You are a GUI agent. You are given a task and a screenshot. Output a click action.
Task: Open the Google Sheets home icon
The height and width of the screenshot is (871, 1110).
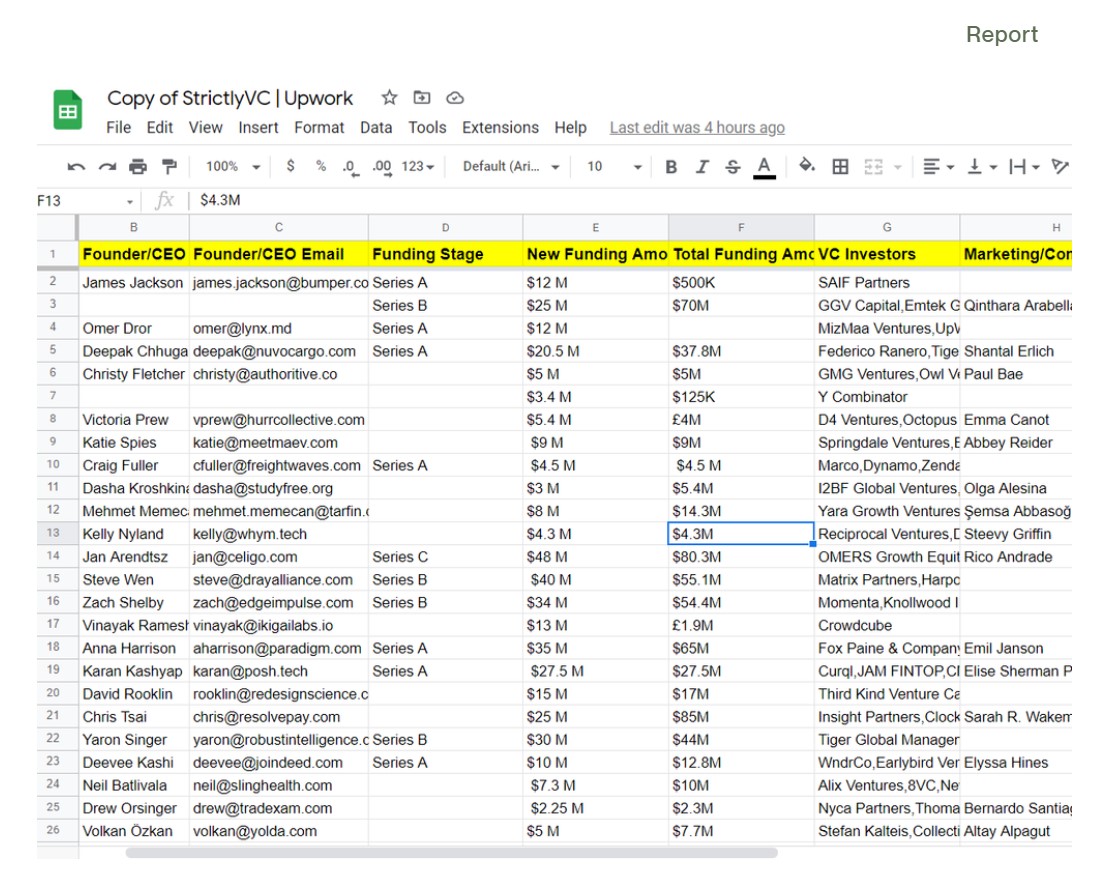tap(68, 110)
